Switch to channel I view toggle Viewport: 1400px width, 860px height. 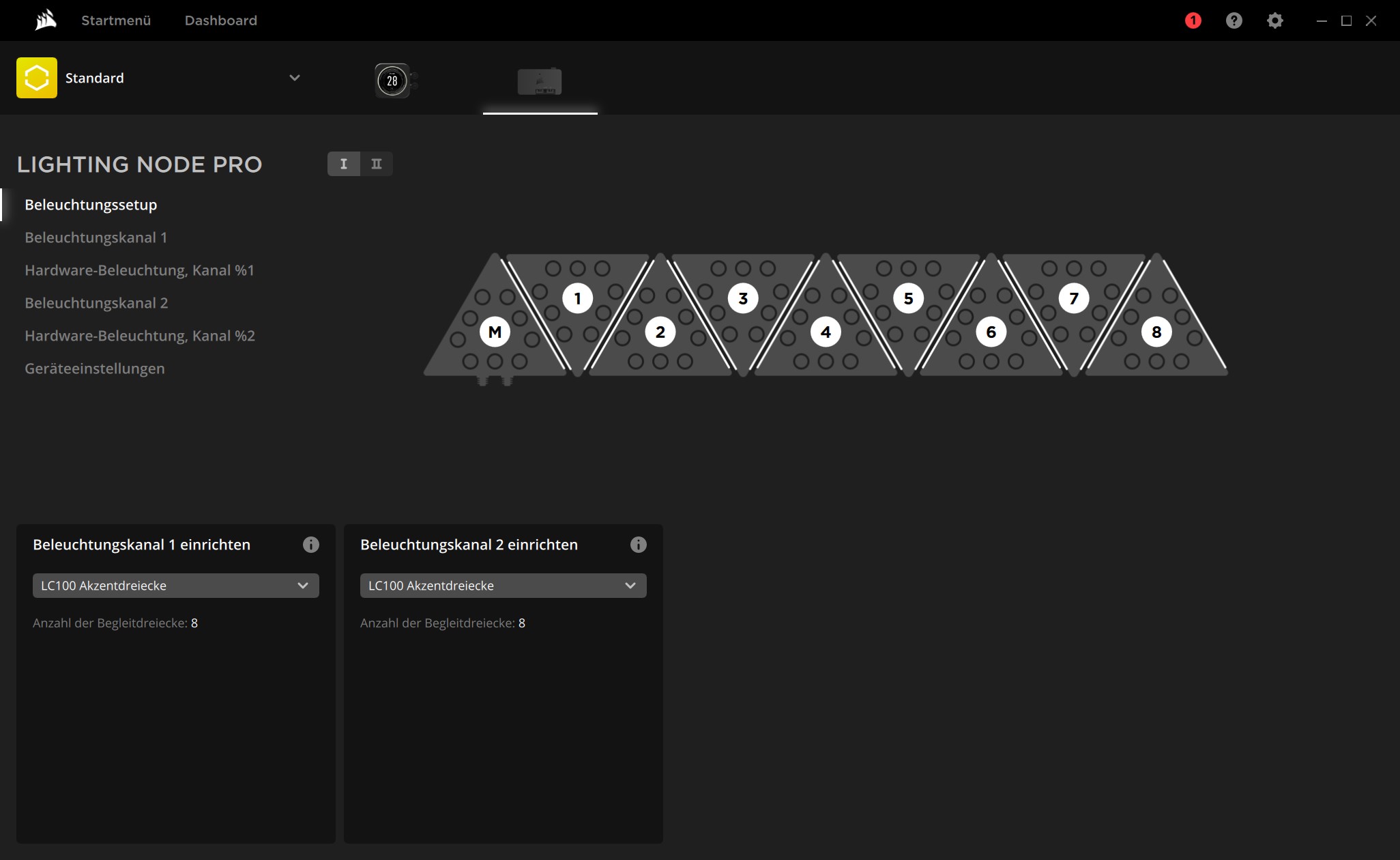click(344, 164)
